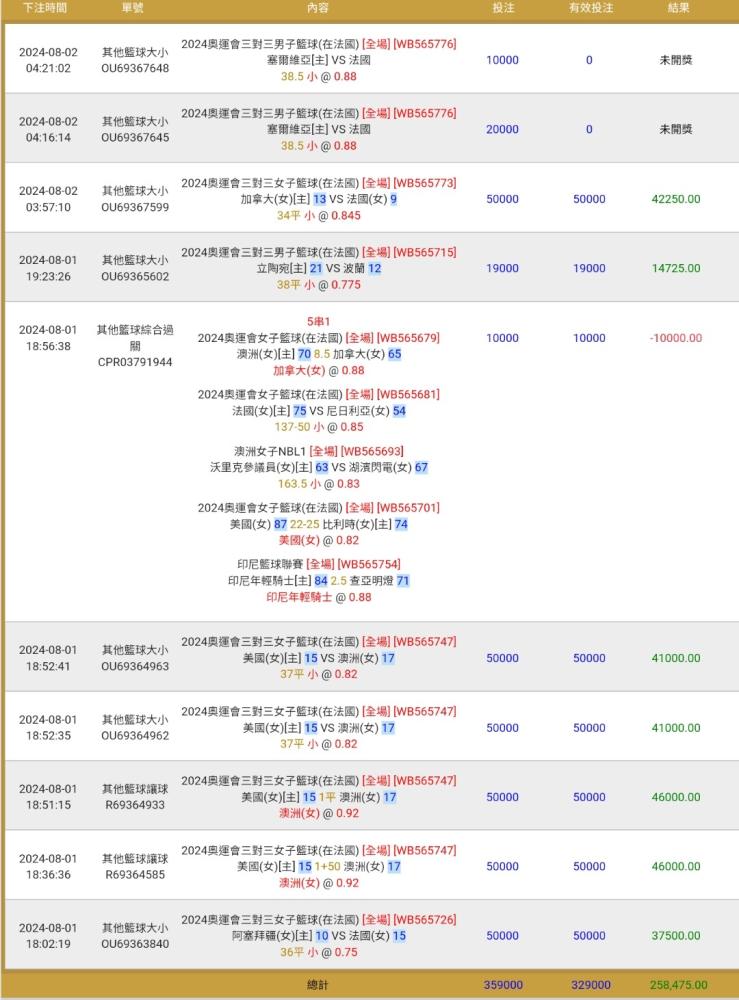The height and width of the screenshot is (1000, 739).
Task: Click the -10000.00 loss result
Action: pyautogui.click(x=676, y=339)
